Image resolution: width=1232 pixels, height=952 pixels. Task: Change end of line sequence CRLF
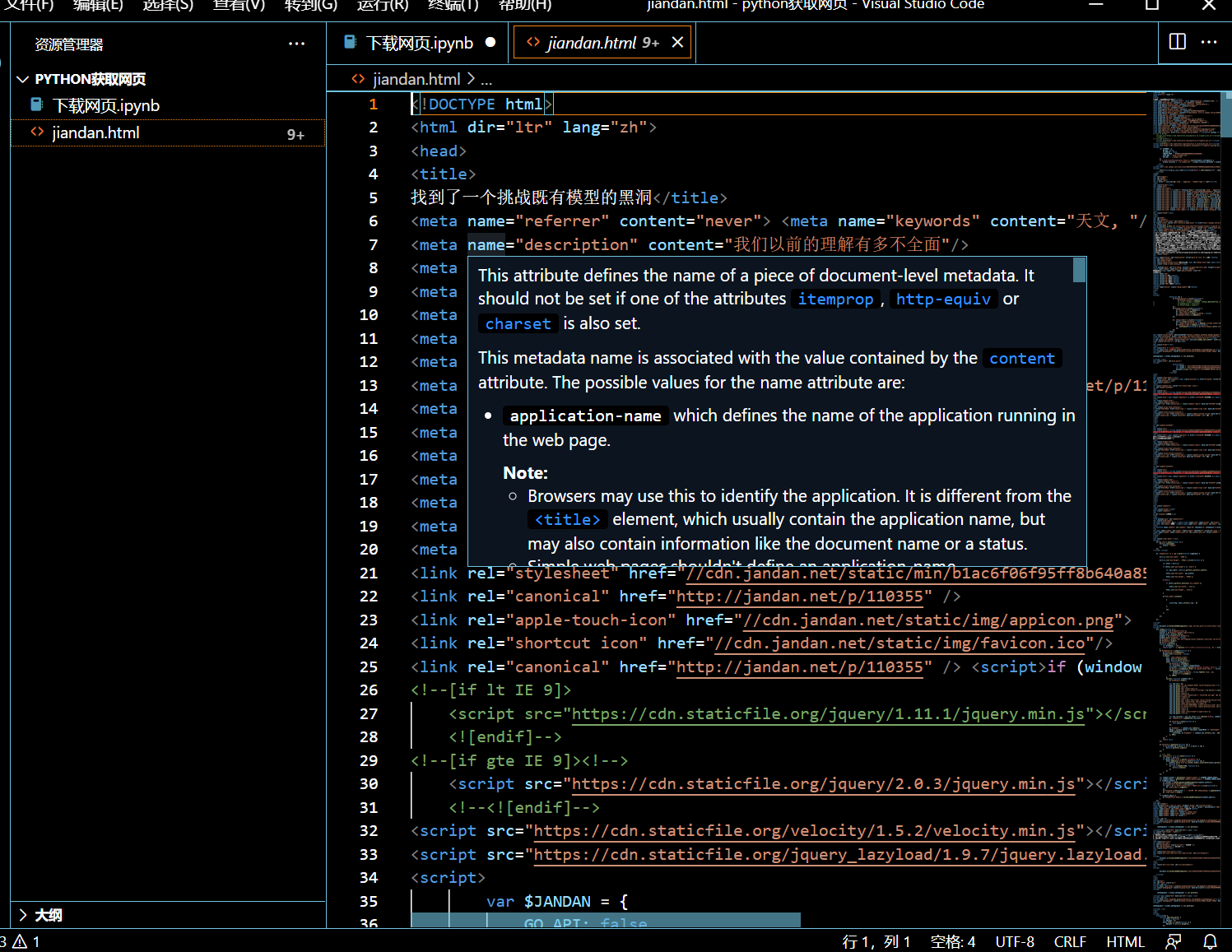(1070, 942)
